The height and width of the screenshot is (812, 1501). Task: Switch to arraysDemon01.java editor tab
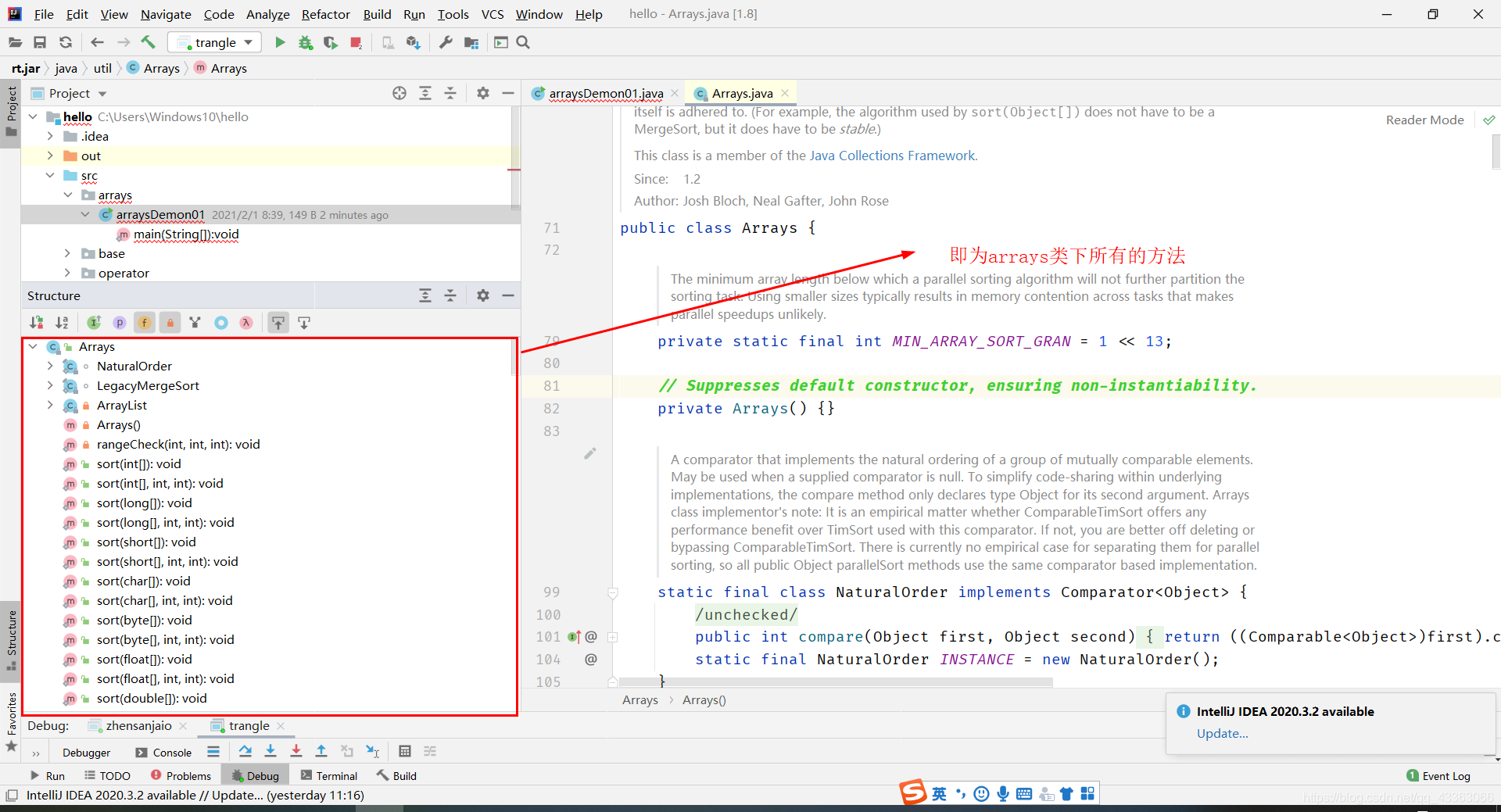point(606,93)
